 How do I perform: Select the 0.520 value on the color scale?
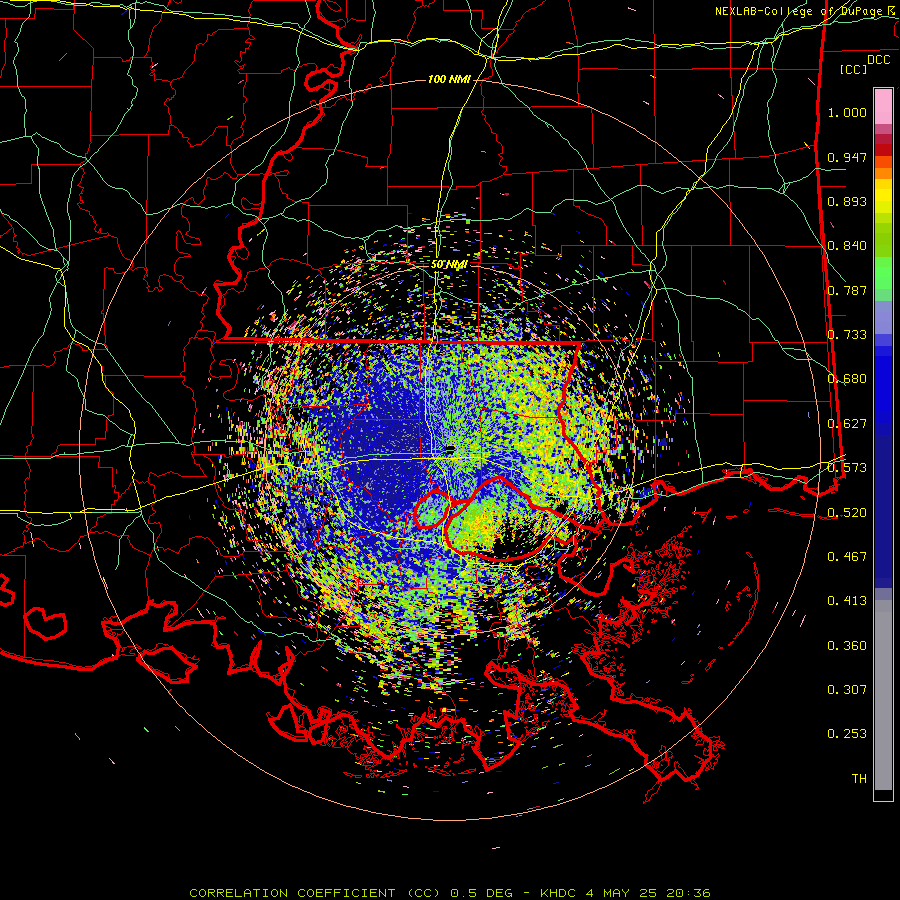point(847,513)
